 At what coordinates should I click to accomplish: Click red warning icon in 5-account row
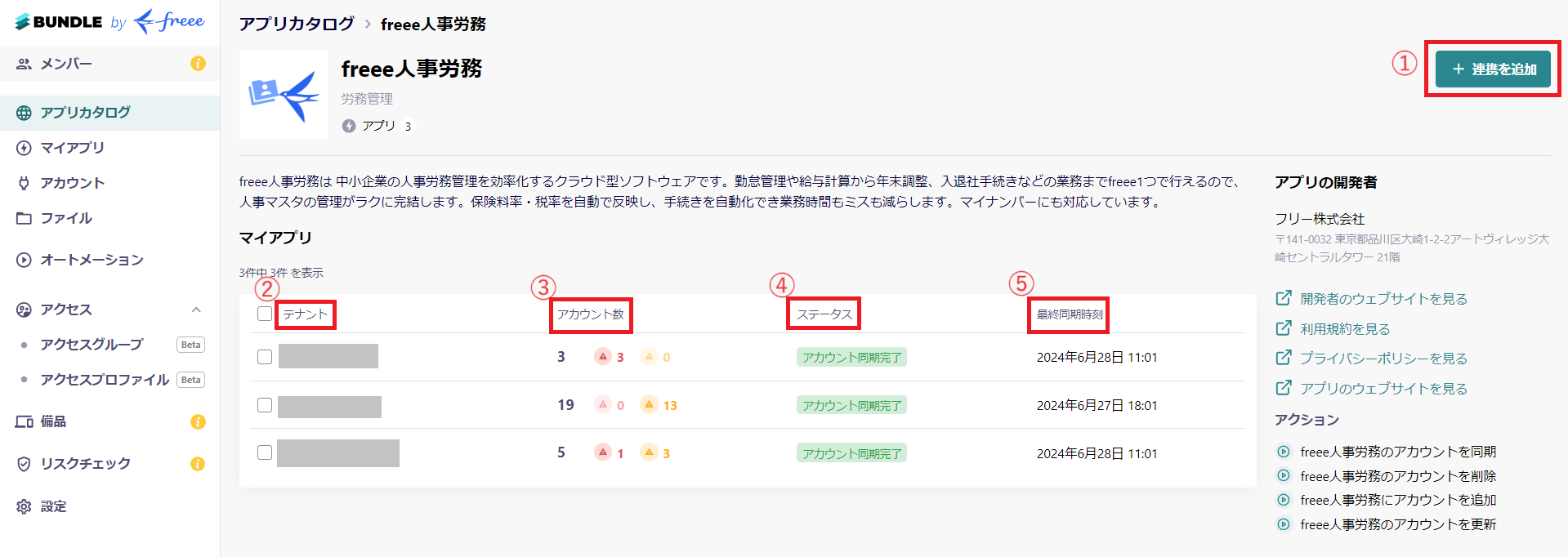(603, 452)
